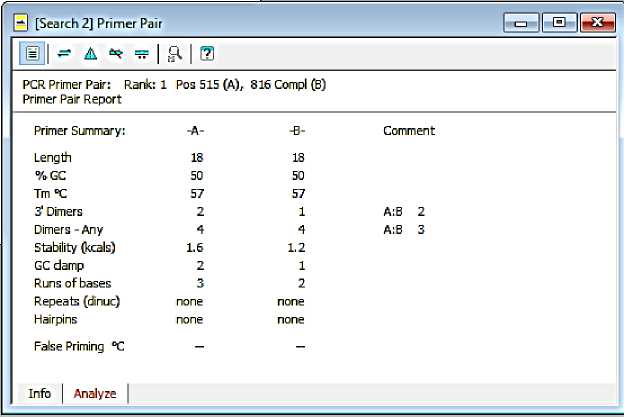Image resolution: width=624 pixels, height=417 pixels.
Task: Click the '3' Dimers' row label
Action: (x=58, y=212)
